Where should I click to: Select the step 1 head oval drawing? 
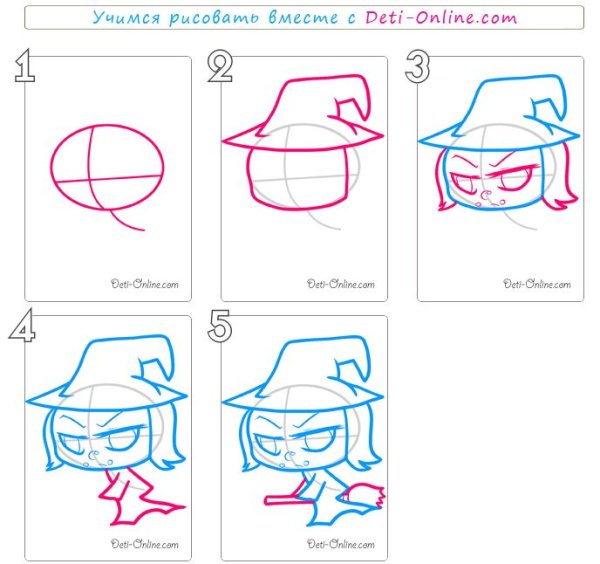(107, 167)
